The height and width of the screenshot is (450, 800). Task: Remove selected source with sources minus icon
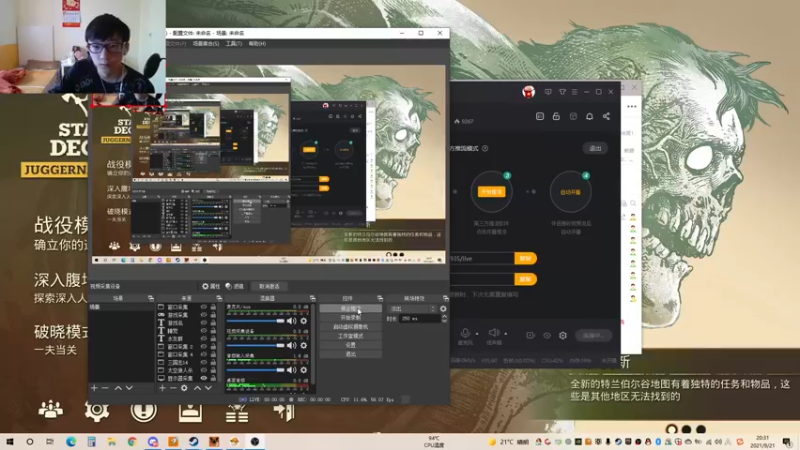click(x=173, y=388)
